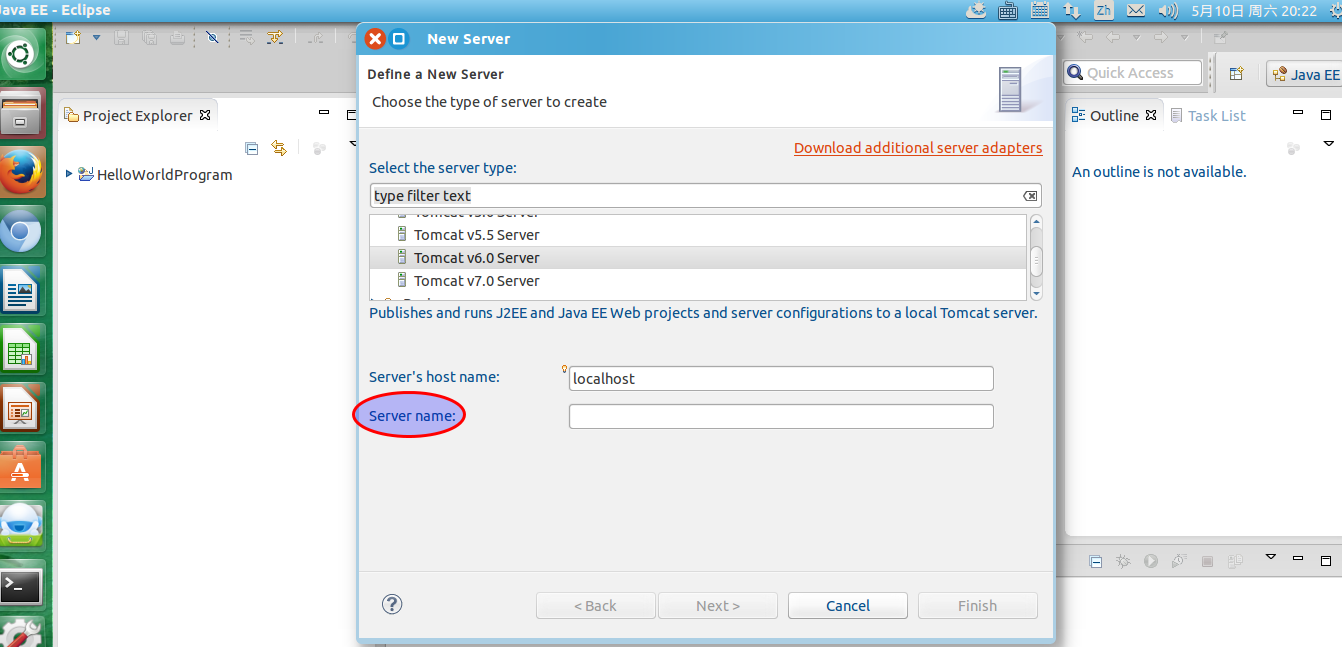Screen dimensions: 1342x647
Task: Maximize the Outline view
Action: [x=1326, y=114]
